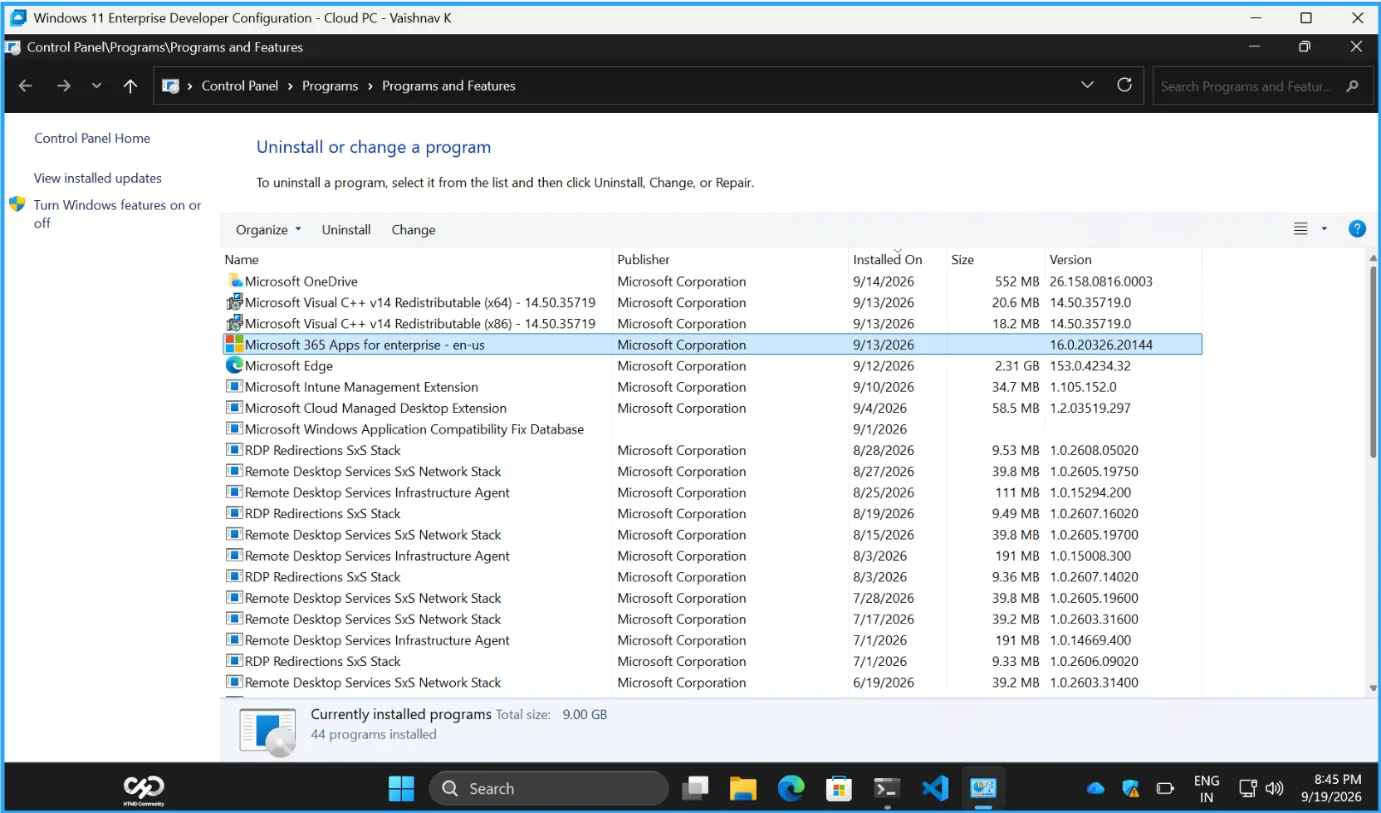This screenshot has width=1381, height=813.
Task: Refresh the Programs and Features list
Action: (1124, 85)
